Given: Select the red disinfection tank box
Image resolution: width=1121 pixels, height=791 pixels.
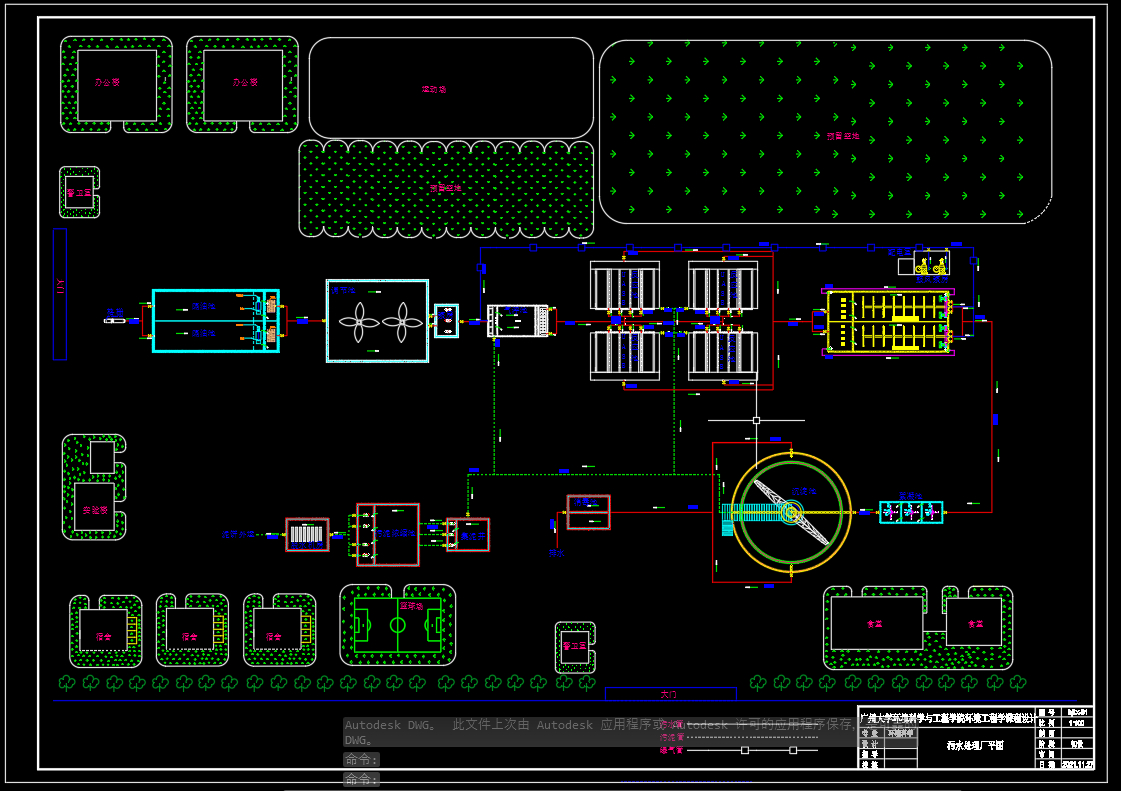Looking at the screenshot, I should click(x=588, y=512).
